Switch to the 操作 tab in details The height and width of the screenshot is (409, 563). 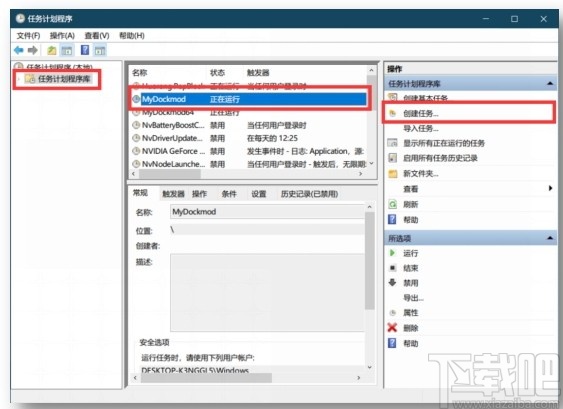click(x=199, y=194)
